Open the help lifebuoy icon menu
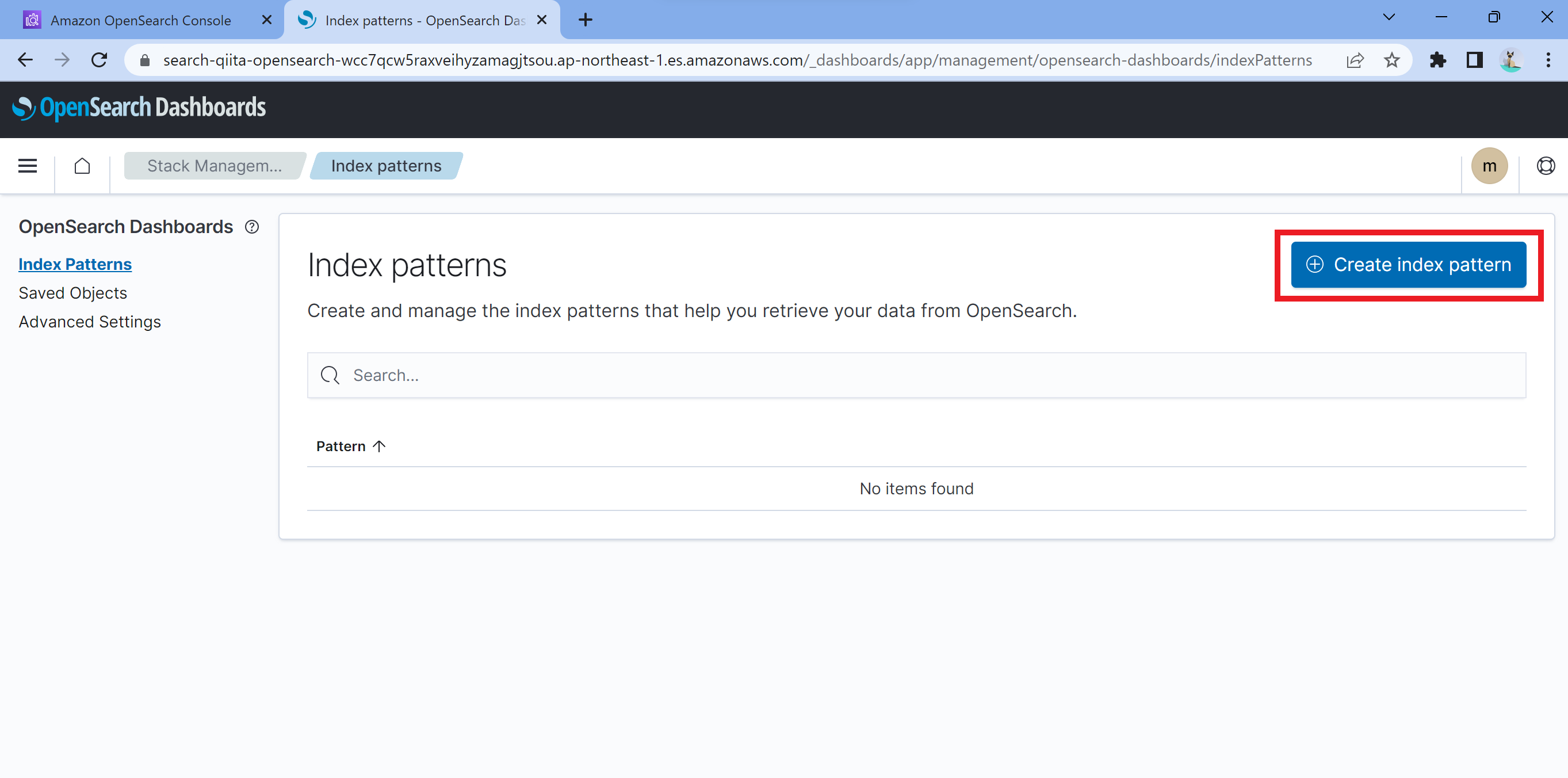The image size is (1568, 778). coord(1546,166)
